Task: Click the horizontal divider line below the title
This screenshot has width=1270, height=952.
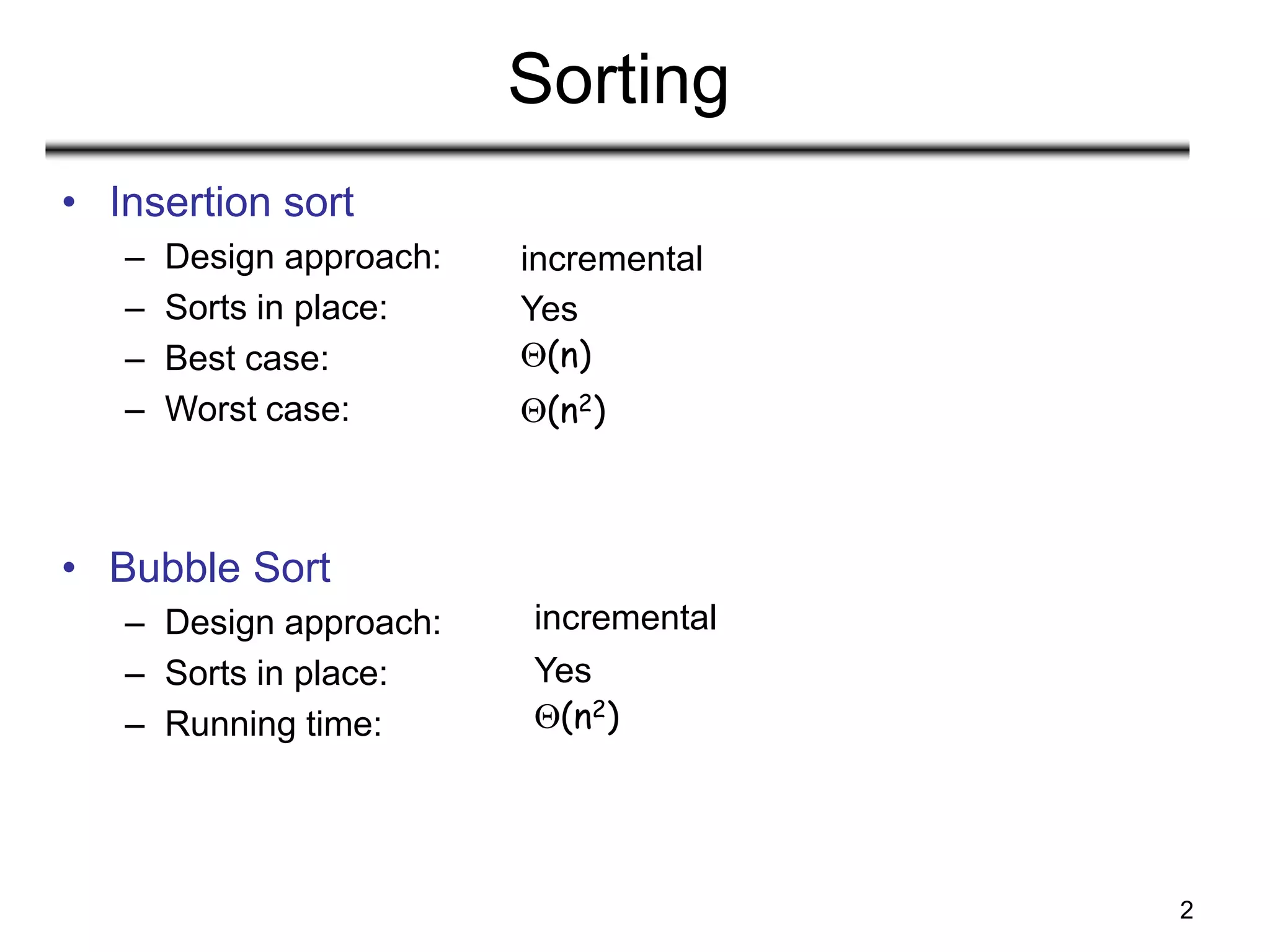Action: (x=617, y=149)
